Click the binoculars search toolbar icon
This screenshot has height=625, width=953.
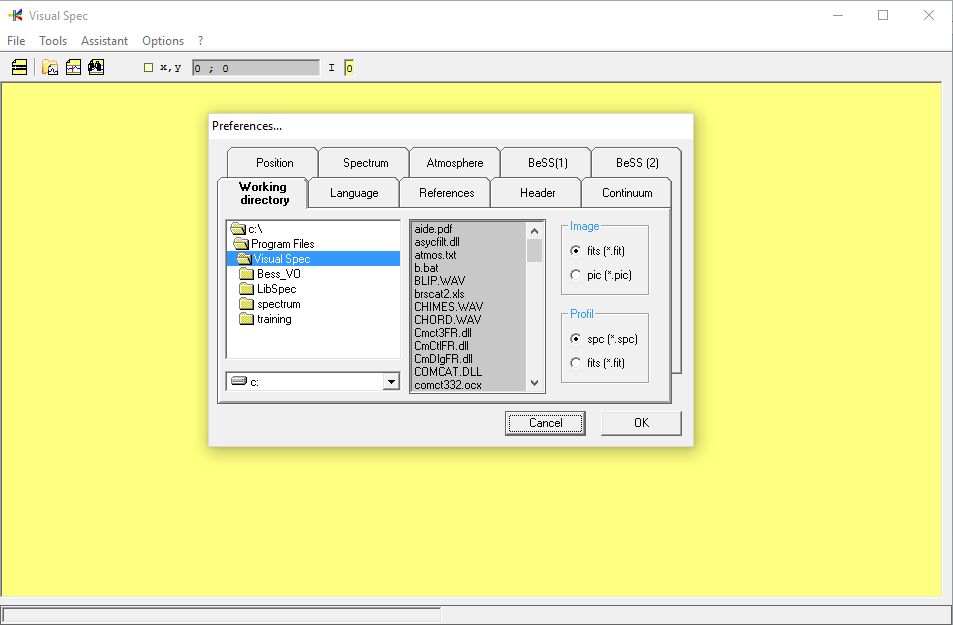pos(96,66)
